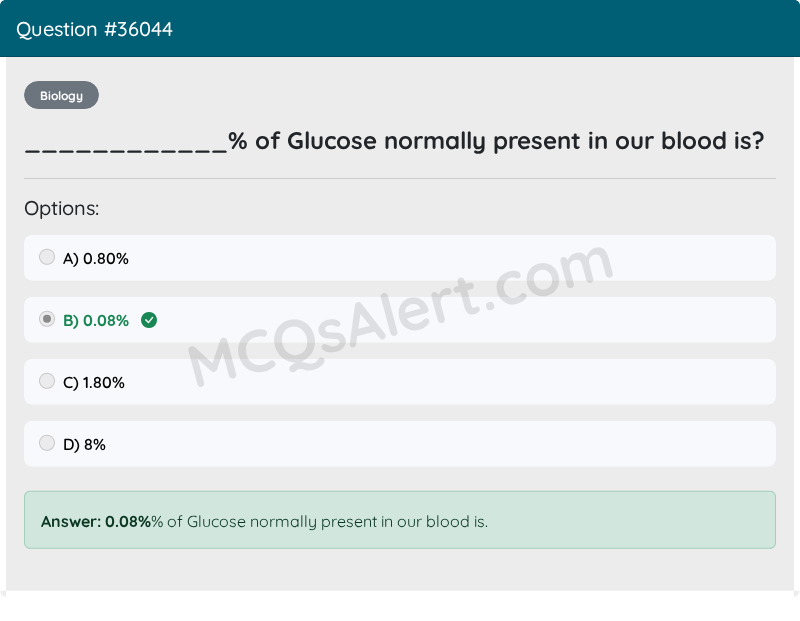
Task: Click the Biology category tag
Action: coord(61,95)
